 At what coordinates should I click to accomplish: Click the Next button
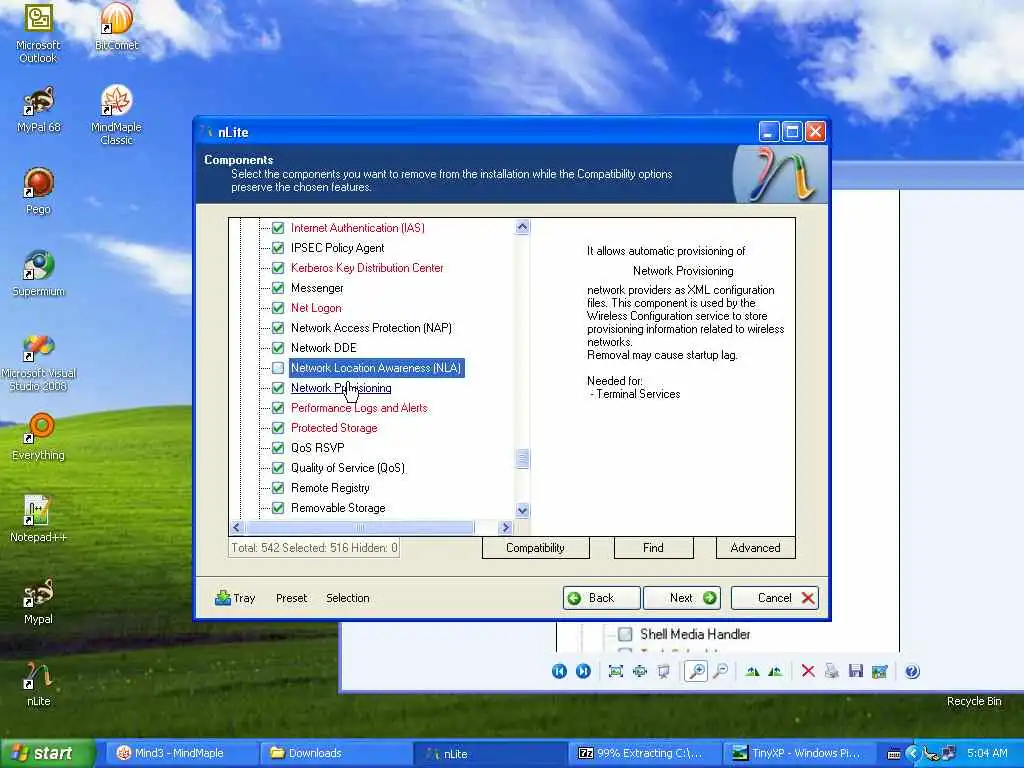pos(682,598)
